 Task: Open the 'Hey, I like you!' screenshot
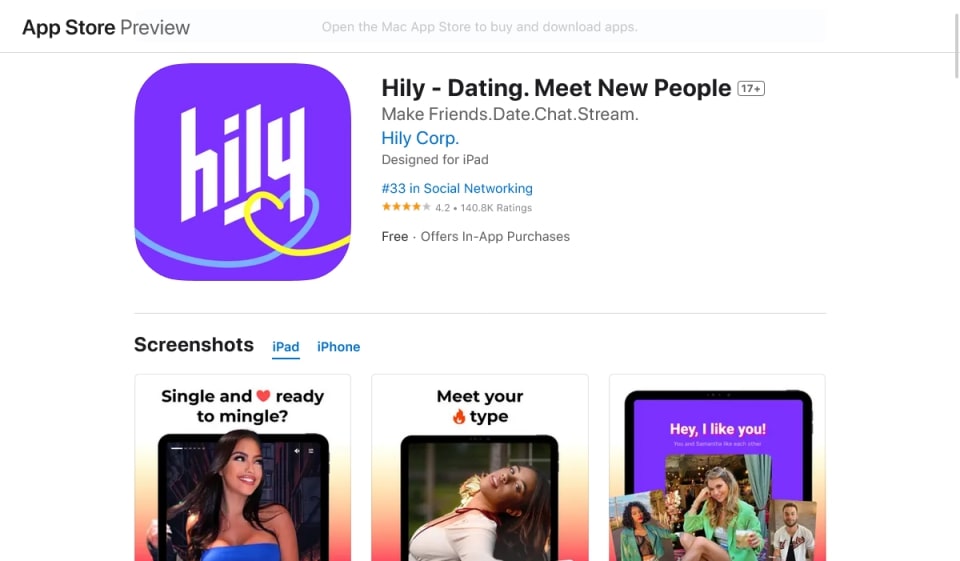pos(717,468)
